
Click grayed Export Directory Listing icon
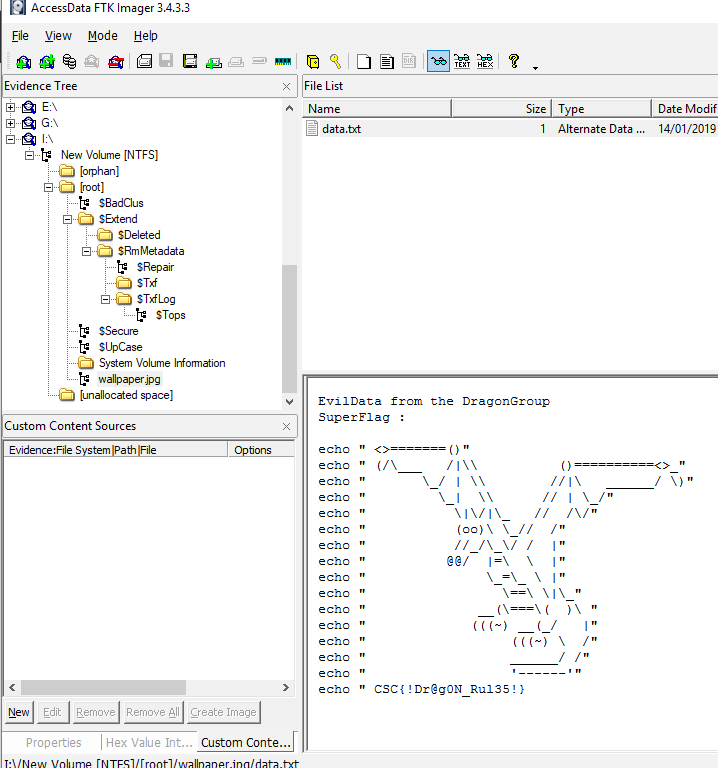click(409, 61)
